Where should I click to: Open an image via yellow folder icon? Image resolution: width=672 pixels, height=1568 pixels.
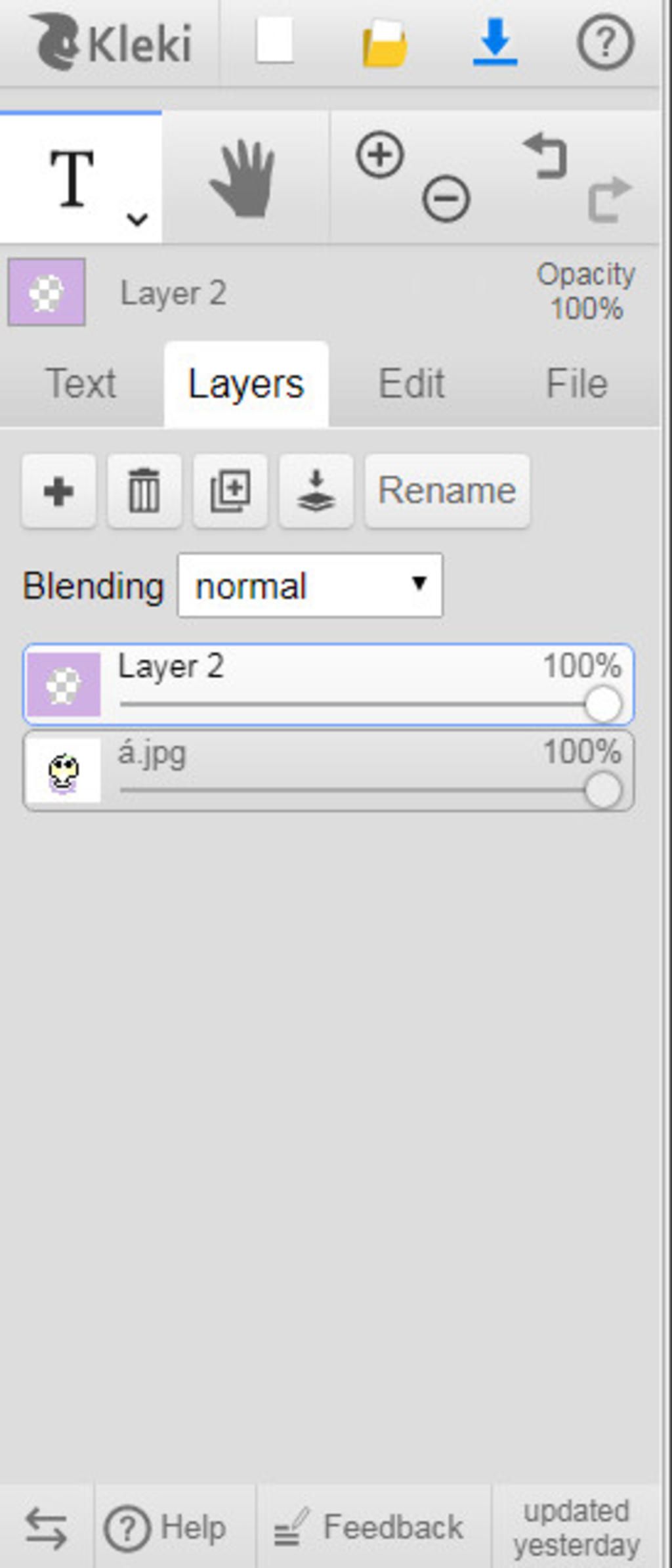click(x=385, y=43)
